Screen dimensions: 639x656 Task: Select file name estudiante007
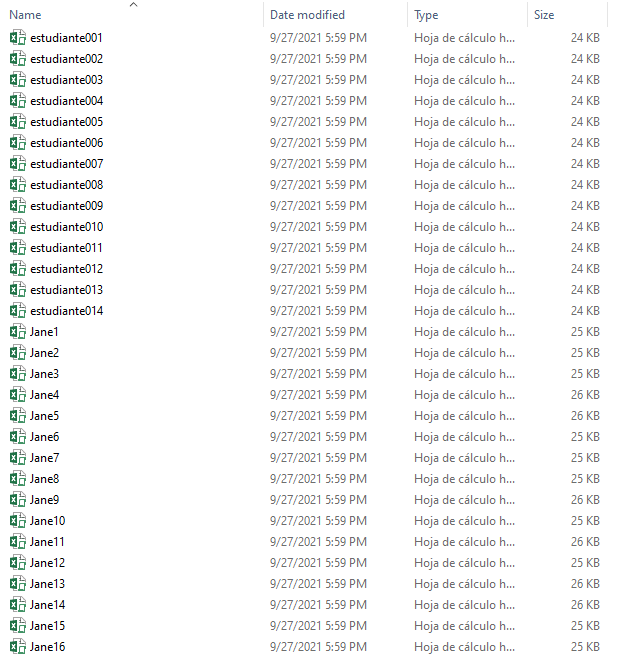[67, 164]
